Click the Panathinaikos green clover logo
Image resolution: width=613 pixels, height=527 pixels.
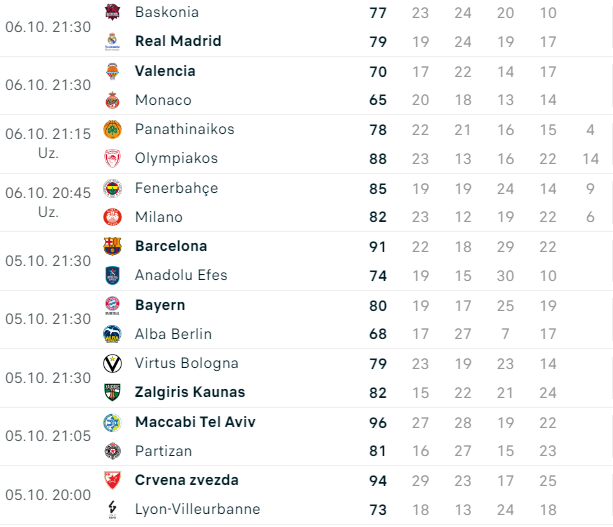tap(113, 129)
